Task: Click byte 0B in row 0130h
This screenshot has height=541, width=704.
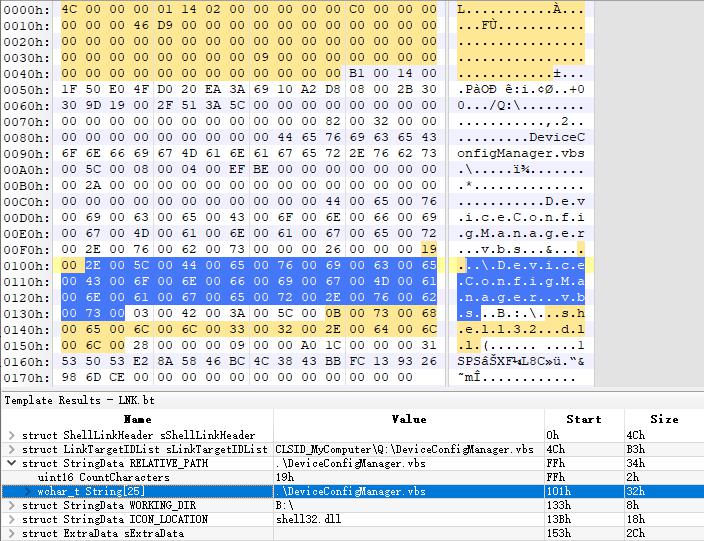Action: click(x=333, y=313)
